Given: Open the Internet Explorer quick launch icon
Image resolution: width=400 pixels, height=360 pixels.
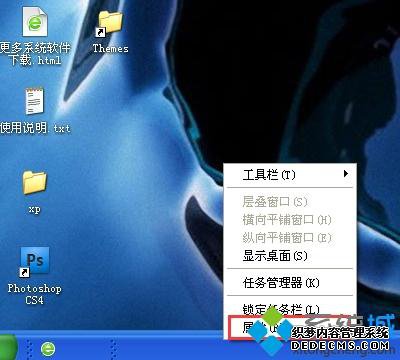Looking at the screenshot, I should pyautogui.click(x=48, y=349).
